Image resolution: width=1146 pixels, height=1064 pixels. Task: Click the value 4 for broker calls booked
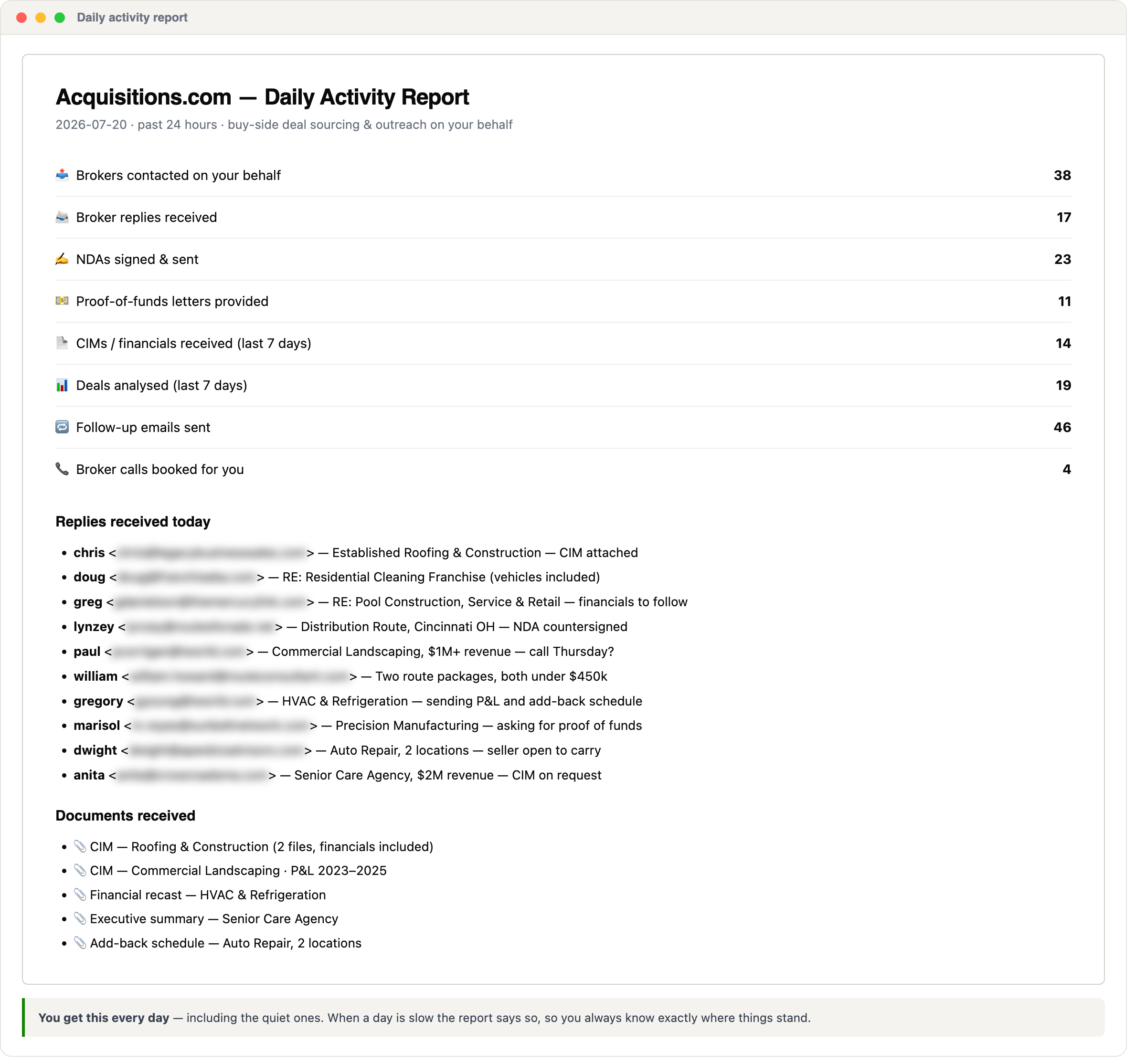click(x=1067, y=470)
